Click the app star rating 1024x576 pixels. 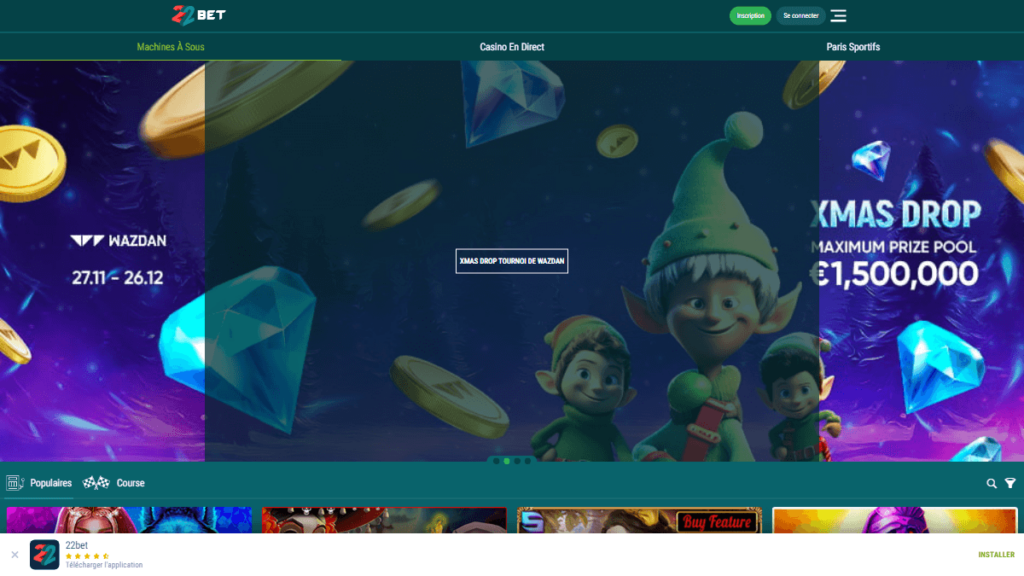coord(88,556)
